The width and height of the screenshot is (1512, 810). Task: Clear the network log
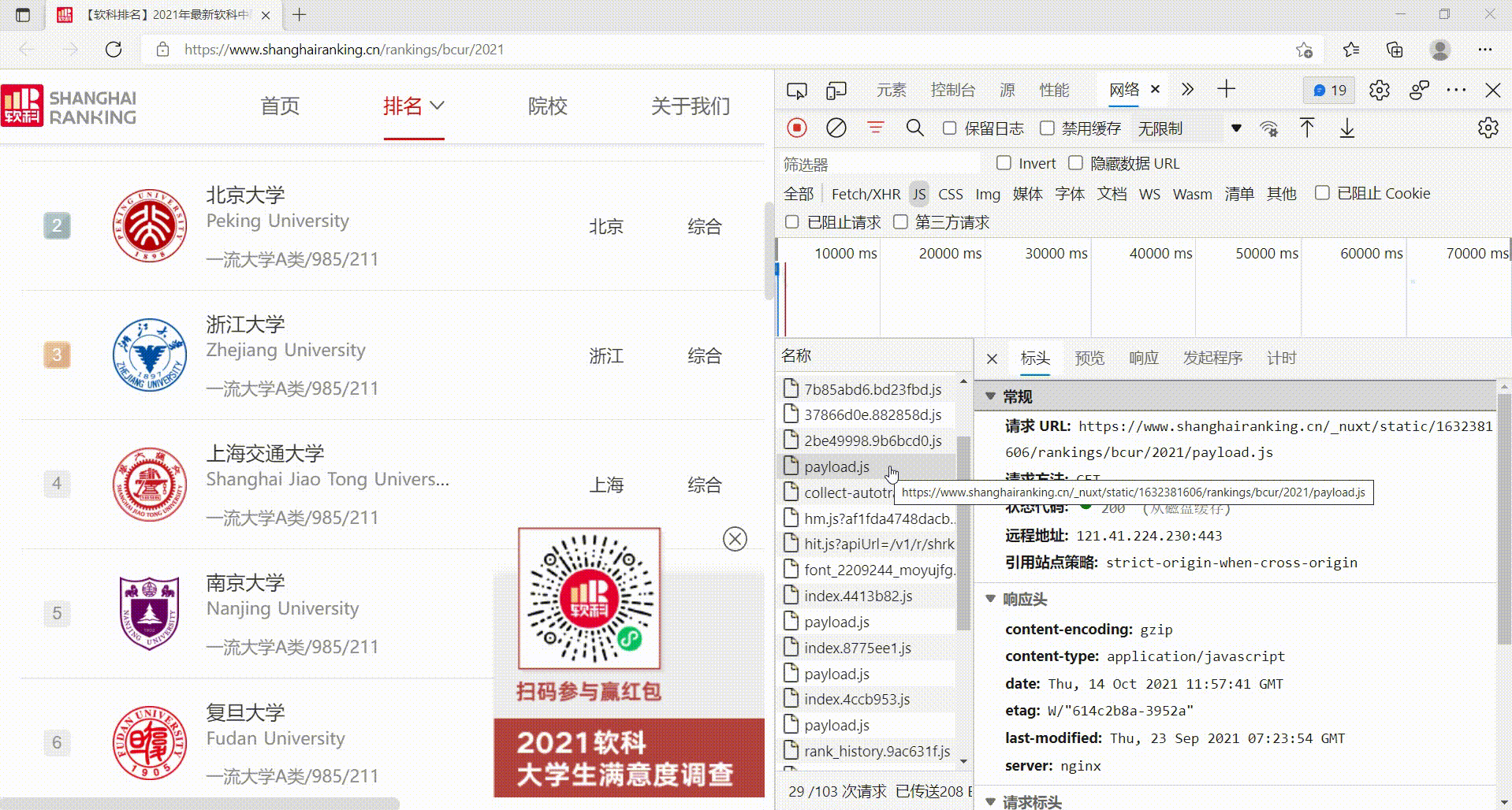click(836, 128)
